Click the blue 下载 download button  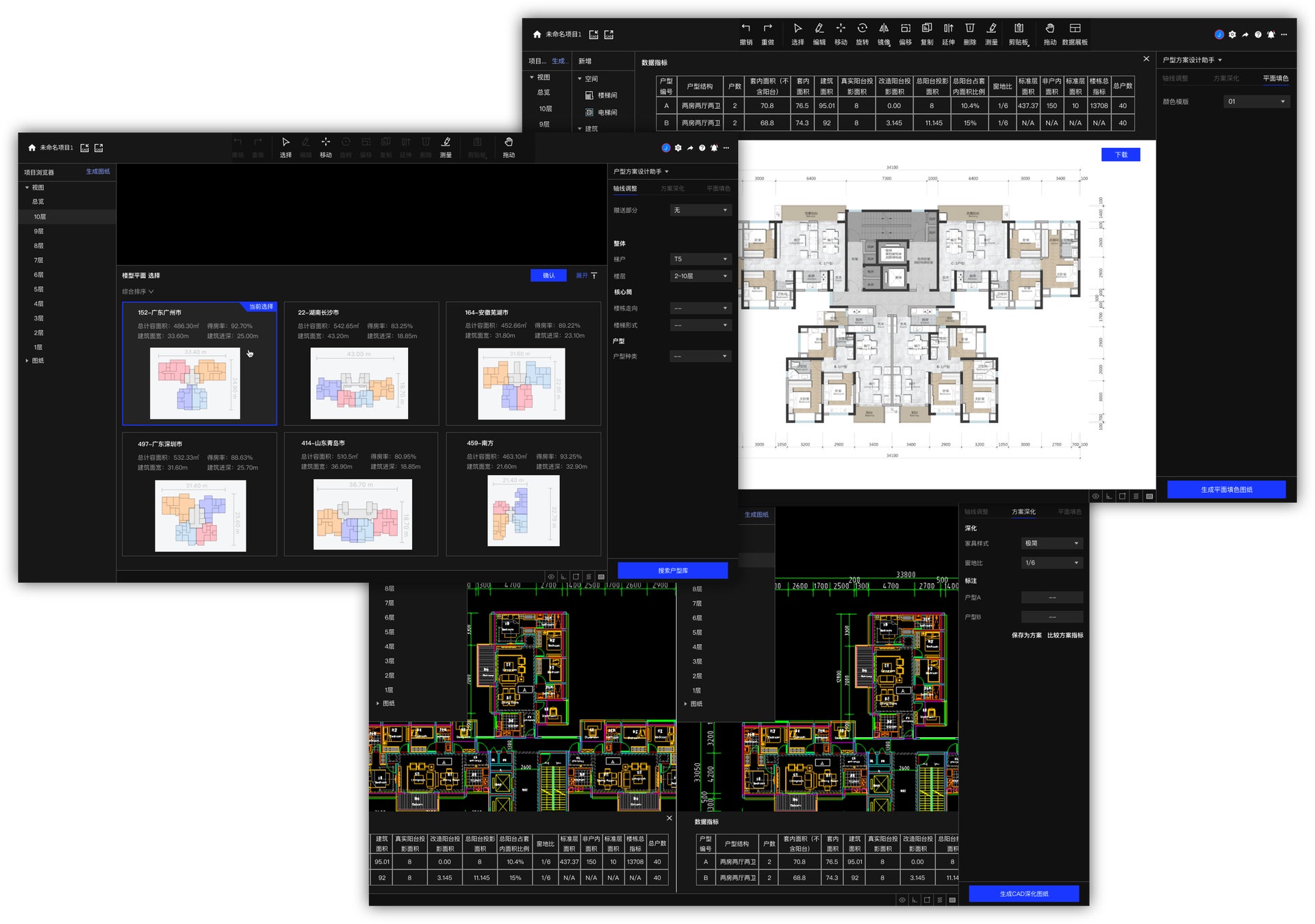(1120, 155)
